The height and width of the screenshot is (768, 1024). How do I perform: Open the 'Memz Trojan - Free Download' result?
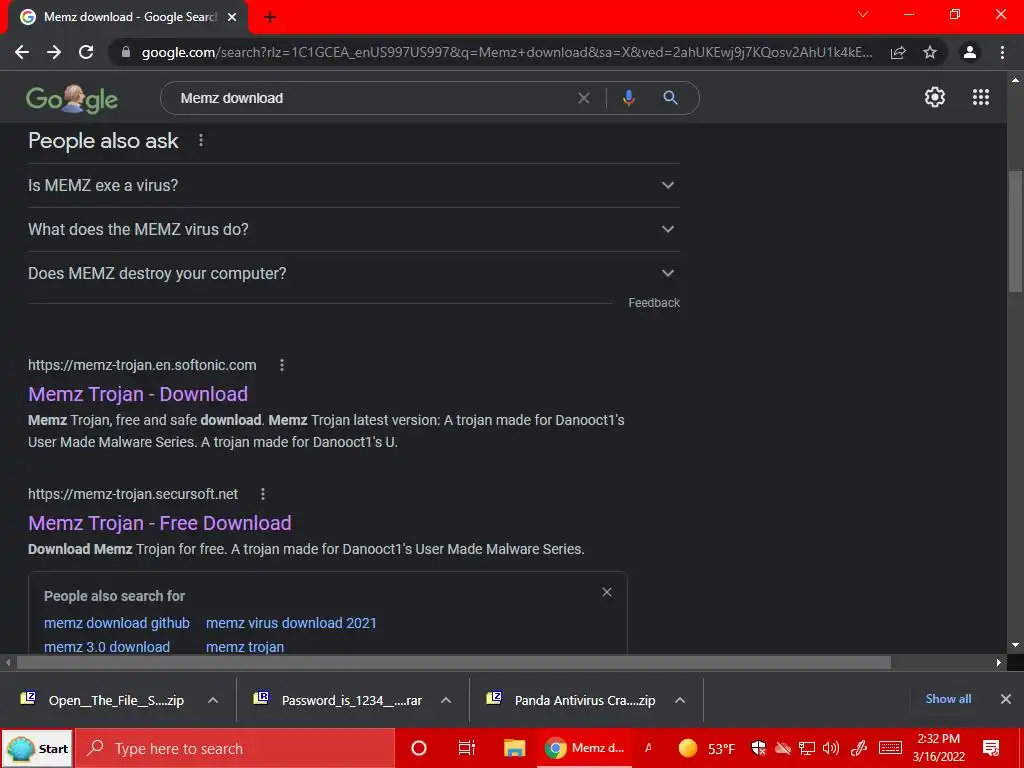tap(159, 523)
